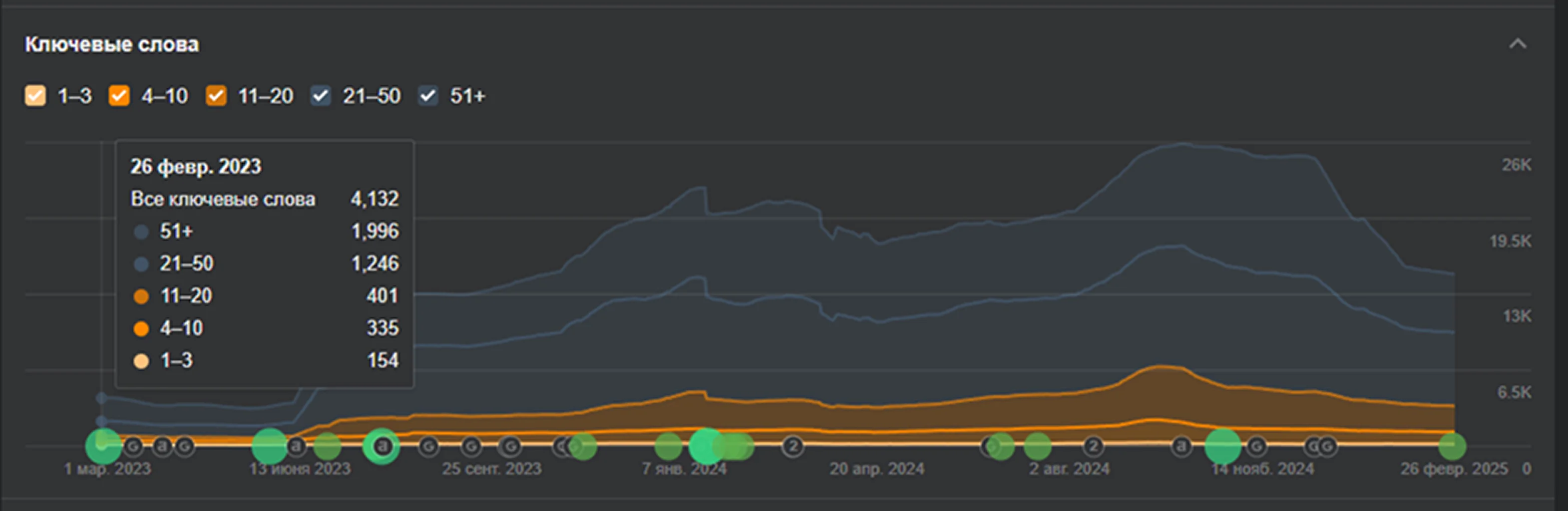Click the green dot at 26 февр. 2025
Viewport: 1568px width, 511px height.
point(1452,447)
